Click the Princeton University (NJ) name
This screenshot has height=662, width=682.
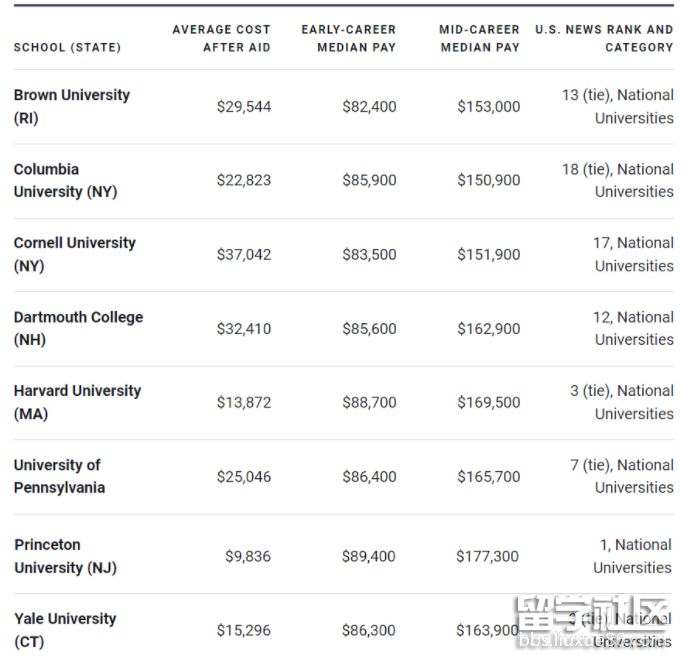(65, 556)
